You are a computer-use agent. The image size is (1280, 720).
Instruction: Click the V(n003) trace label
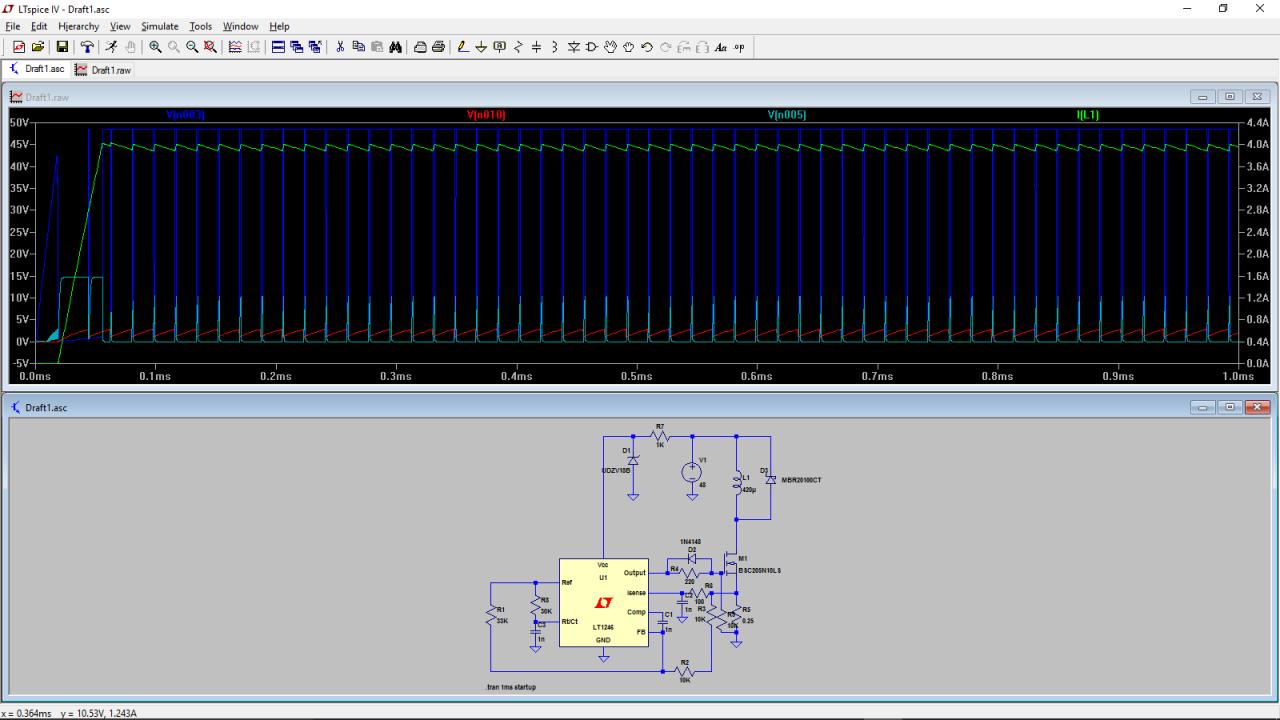tap(186, 115)
